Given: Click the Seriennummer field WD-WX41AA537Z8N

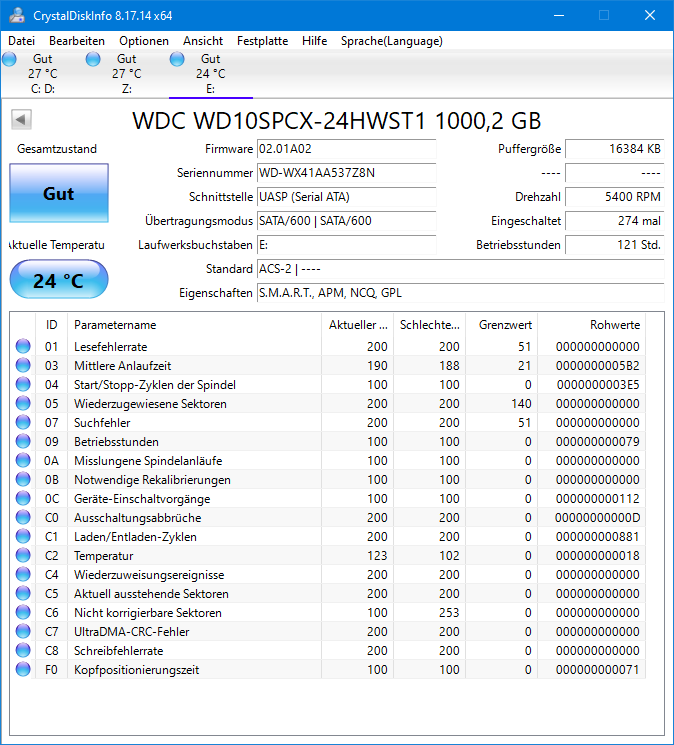Looking at the screenshot, I should [x=346, y=173].
